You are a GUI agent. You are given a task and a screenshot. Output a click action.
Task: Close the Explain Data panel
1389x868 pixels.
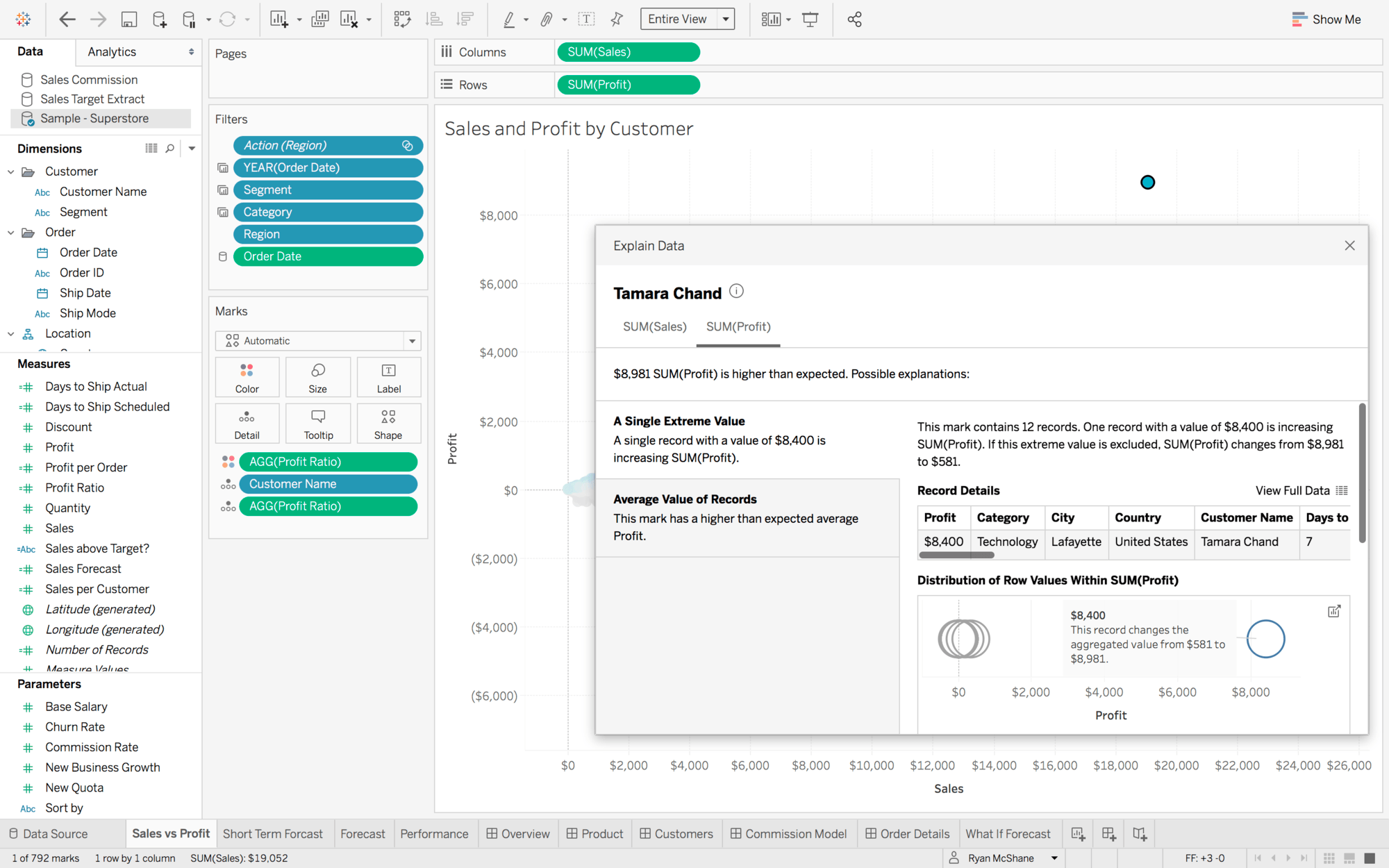click(x=1349, y=246)
